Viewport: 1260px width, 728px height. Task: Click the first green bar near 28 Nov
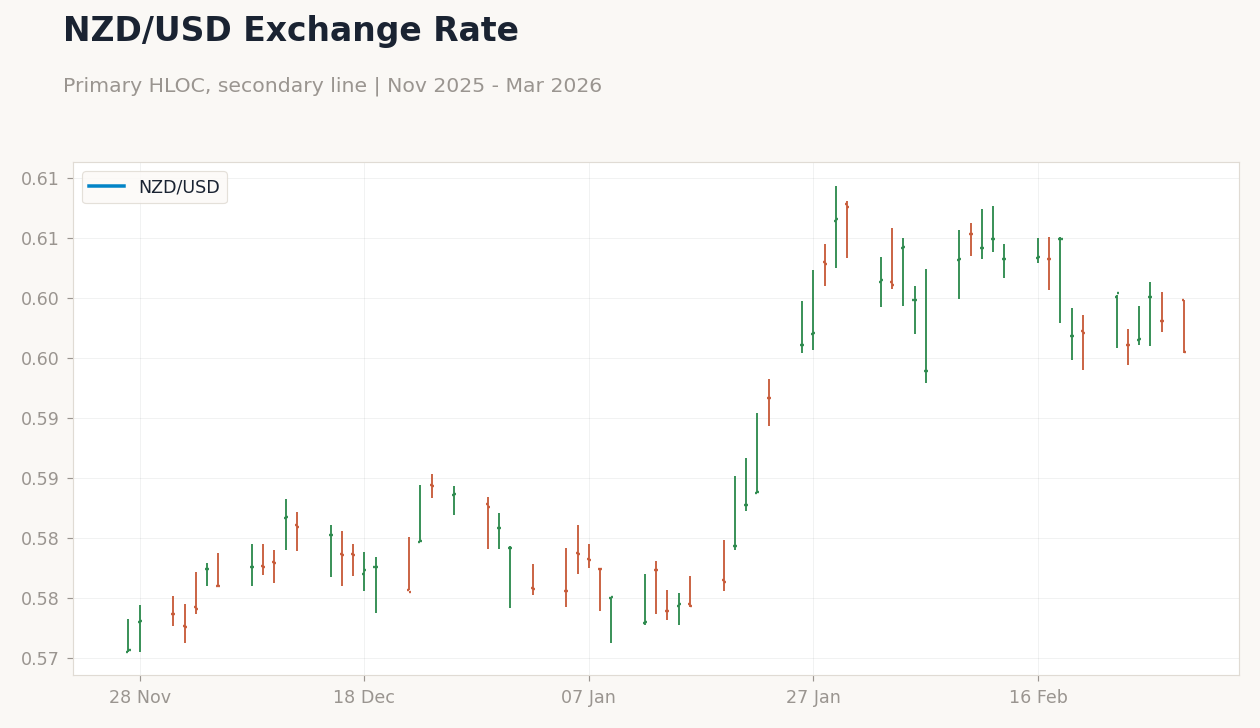click(128, 636)
